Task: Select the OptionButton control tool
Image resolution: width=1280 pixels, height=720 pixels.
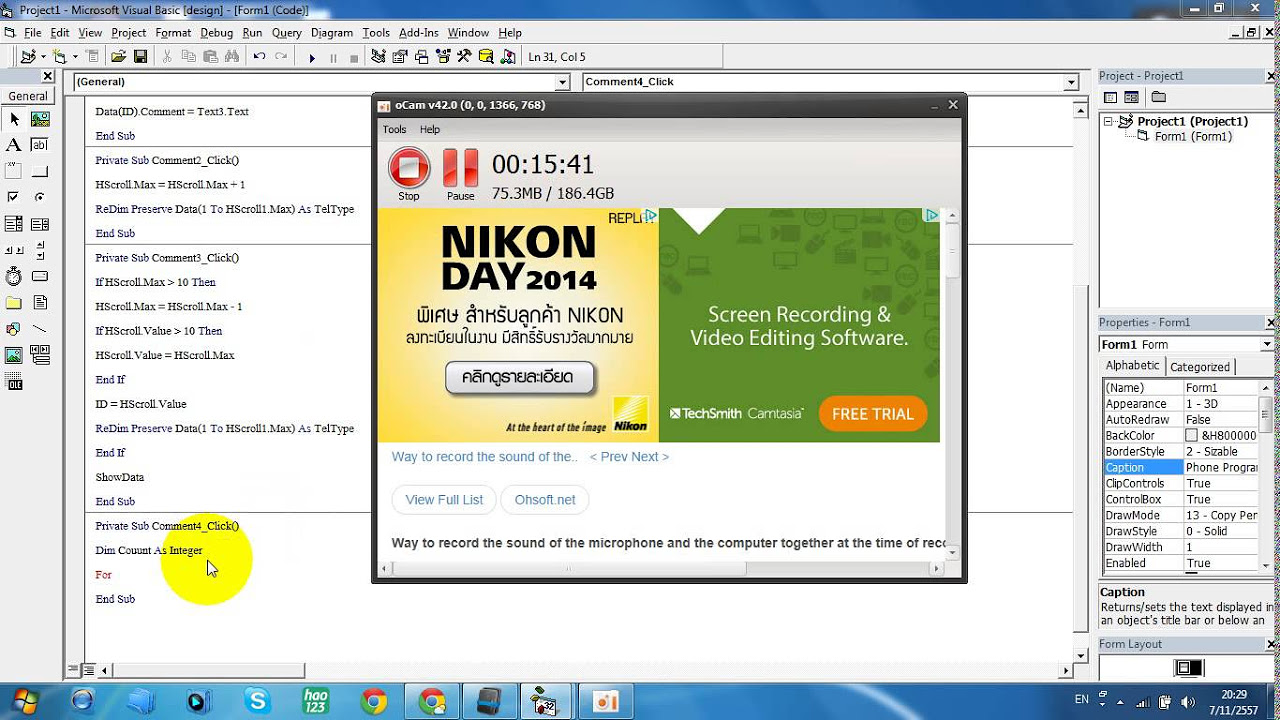Action: tap(40, 197)
